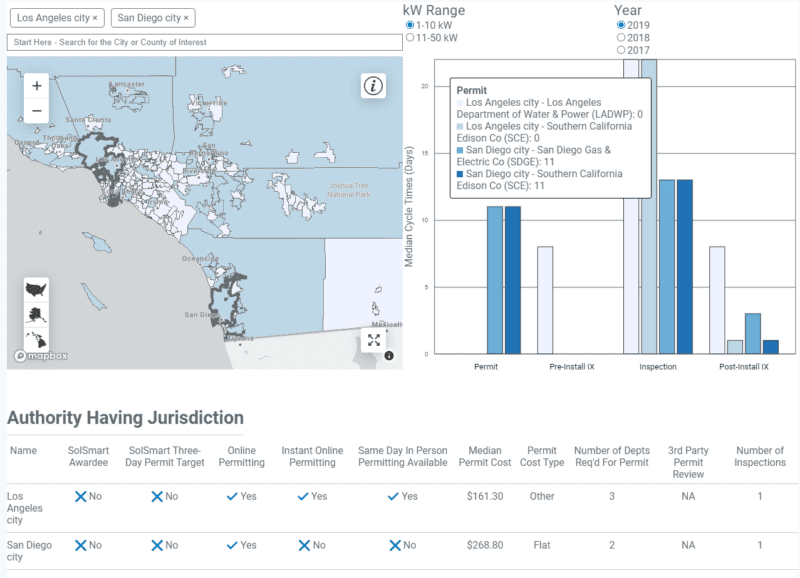The height and width of the screenshot is (578, 800).
Task: Click the San Diego SCE Permit bar
Action: click(x=513, y=280)
